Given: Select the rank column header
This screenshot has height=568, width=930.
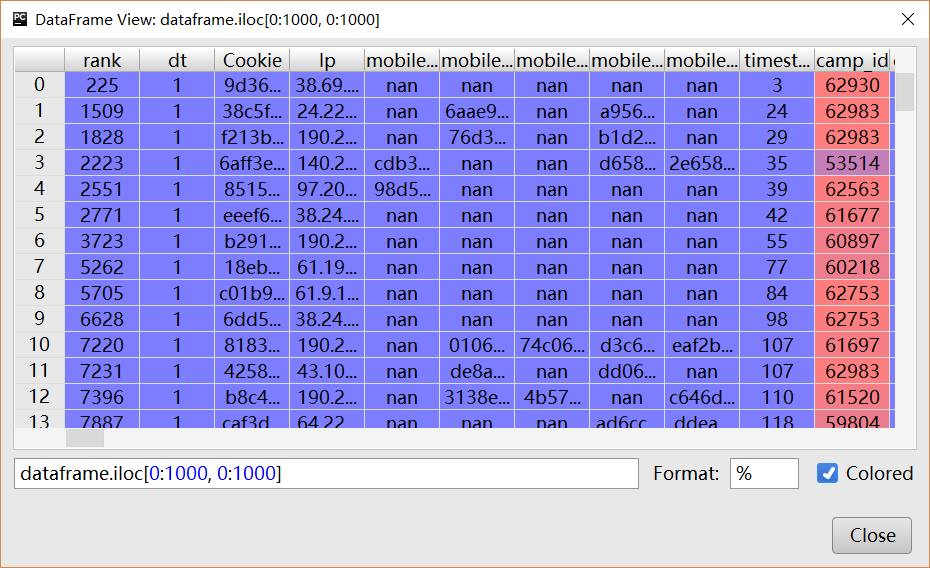Looking at the screenshot, I should tap(102, 60).
